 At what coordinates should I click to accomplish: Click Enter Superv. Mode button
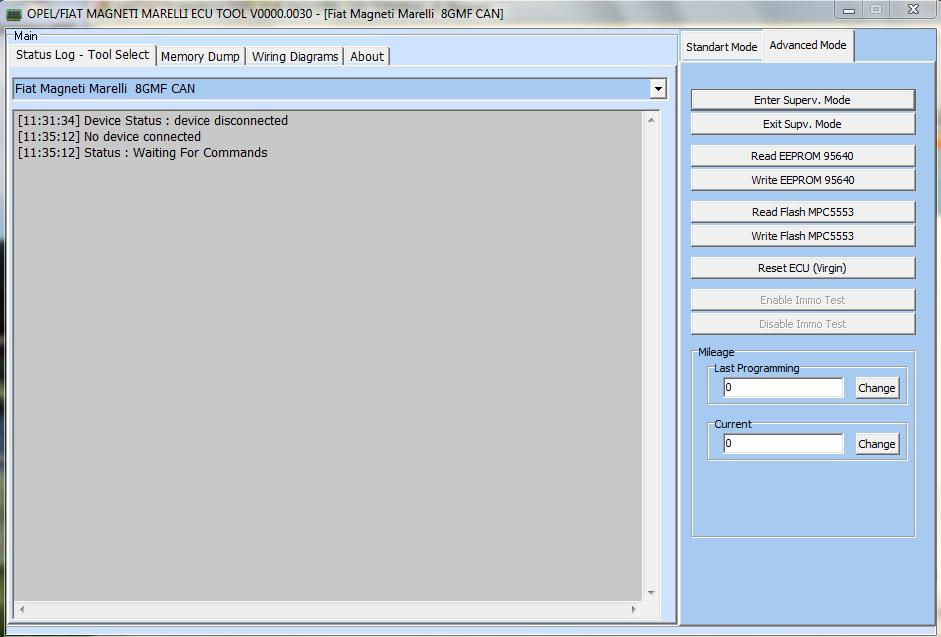pos(802,100)
